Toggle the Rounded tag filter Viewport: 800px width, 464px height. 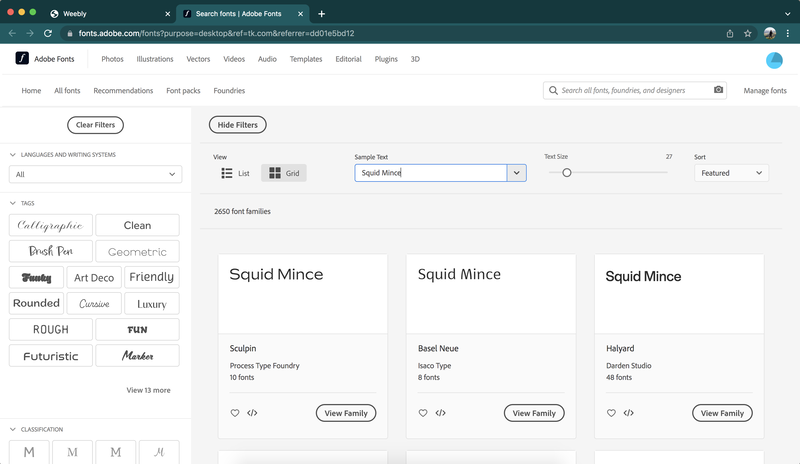[x=36, y=303]
